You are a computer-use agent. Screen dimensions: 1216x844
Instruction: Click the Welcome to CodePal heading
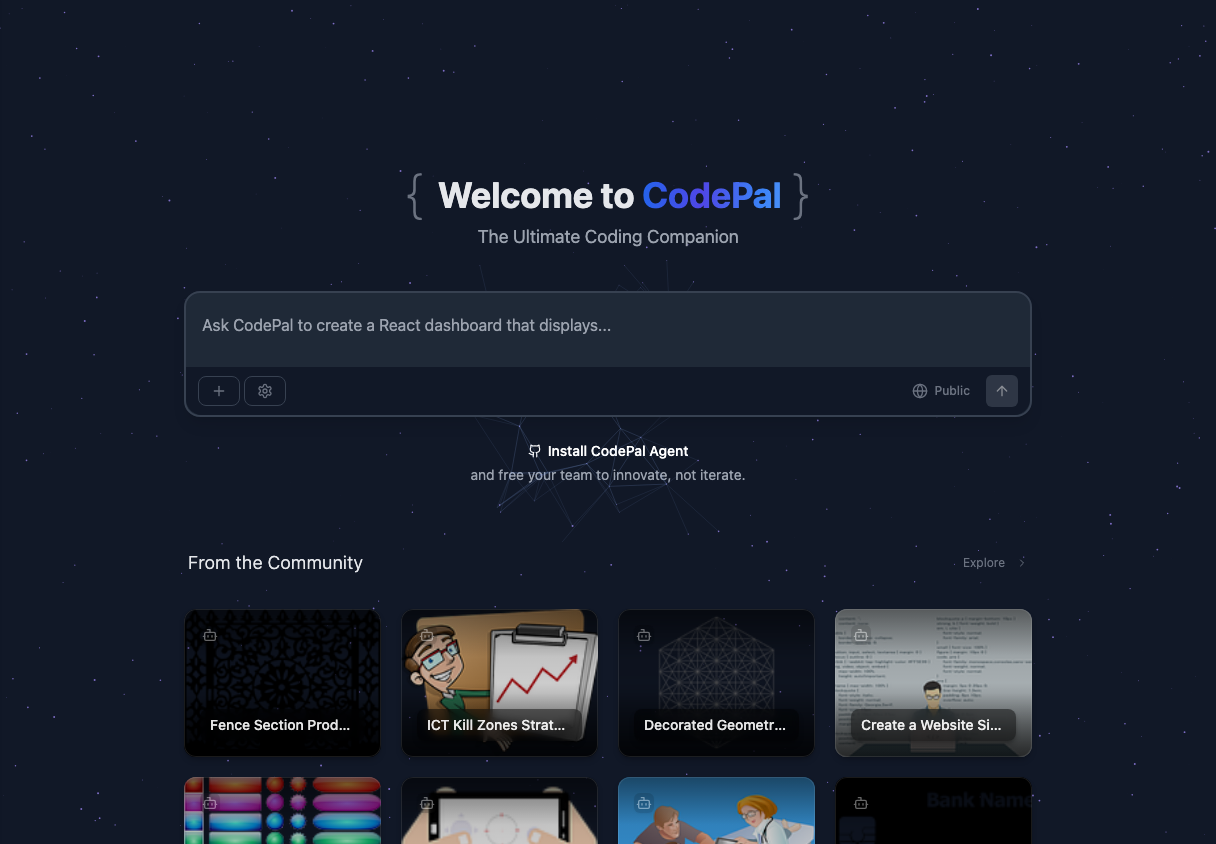[x=608, y=195]
